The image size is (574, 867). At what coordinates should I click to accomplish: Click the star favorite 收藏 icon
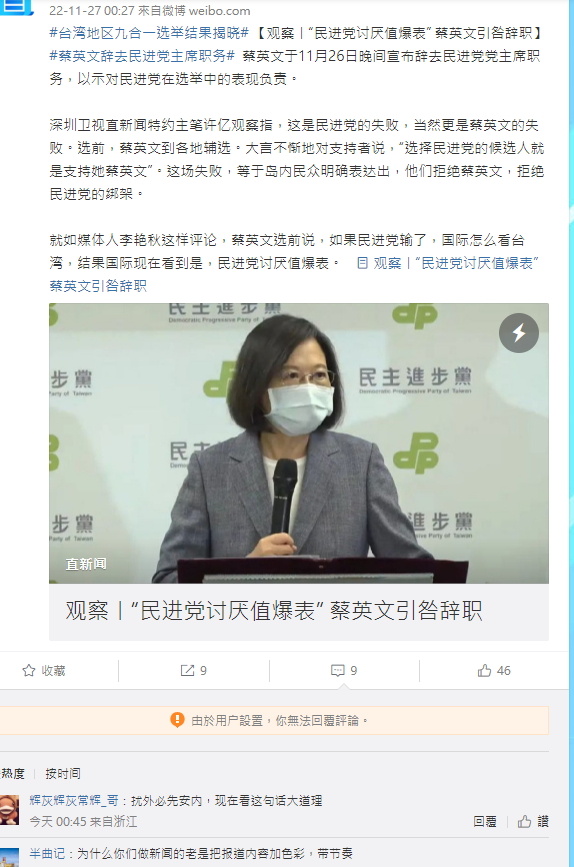point(29,671)
